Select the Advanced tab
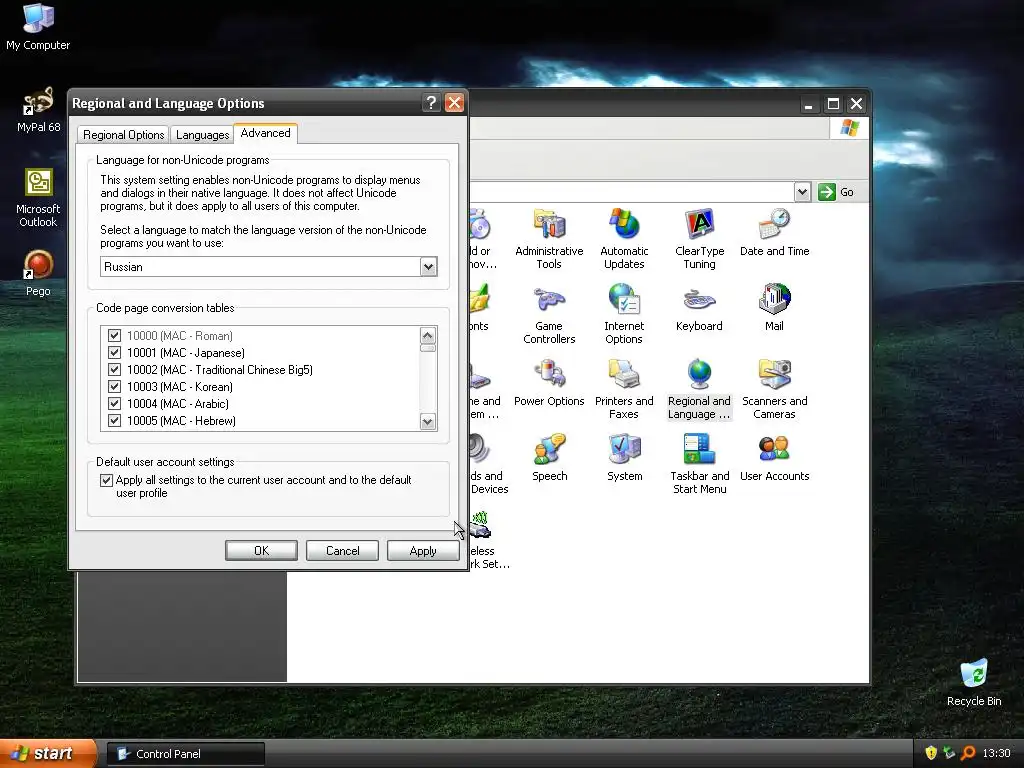1024x768 pixels. point(265,133)
